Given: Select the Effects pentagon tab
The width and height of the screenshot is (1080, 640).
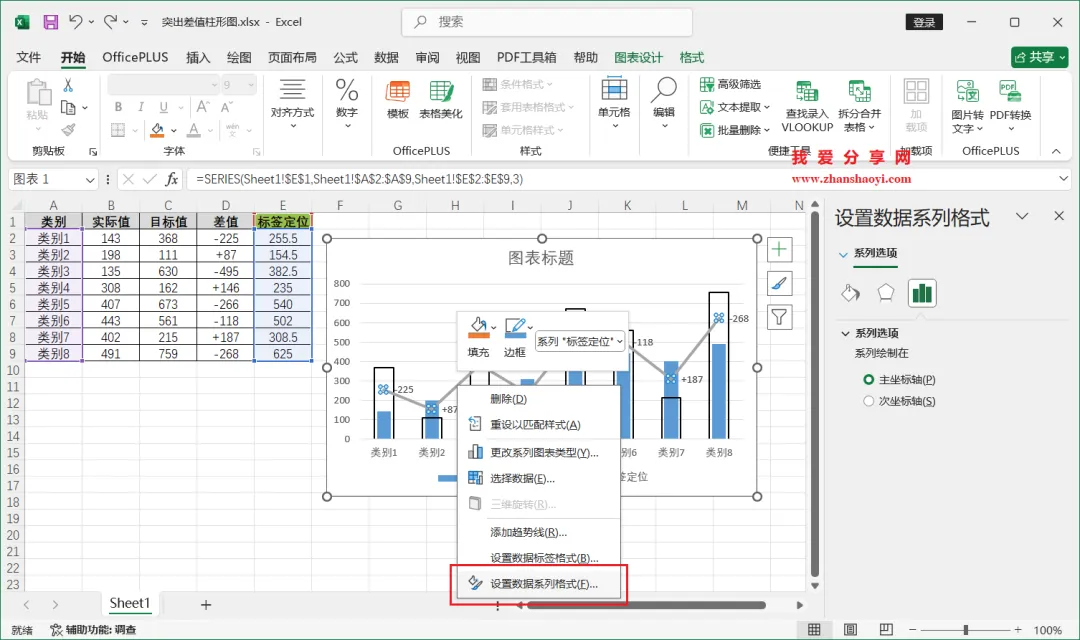Looking at the screenshot, I should click(x=886, y=293).
